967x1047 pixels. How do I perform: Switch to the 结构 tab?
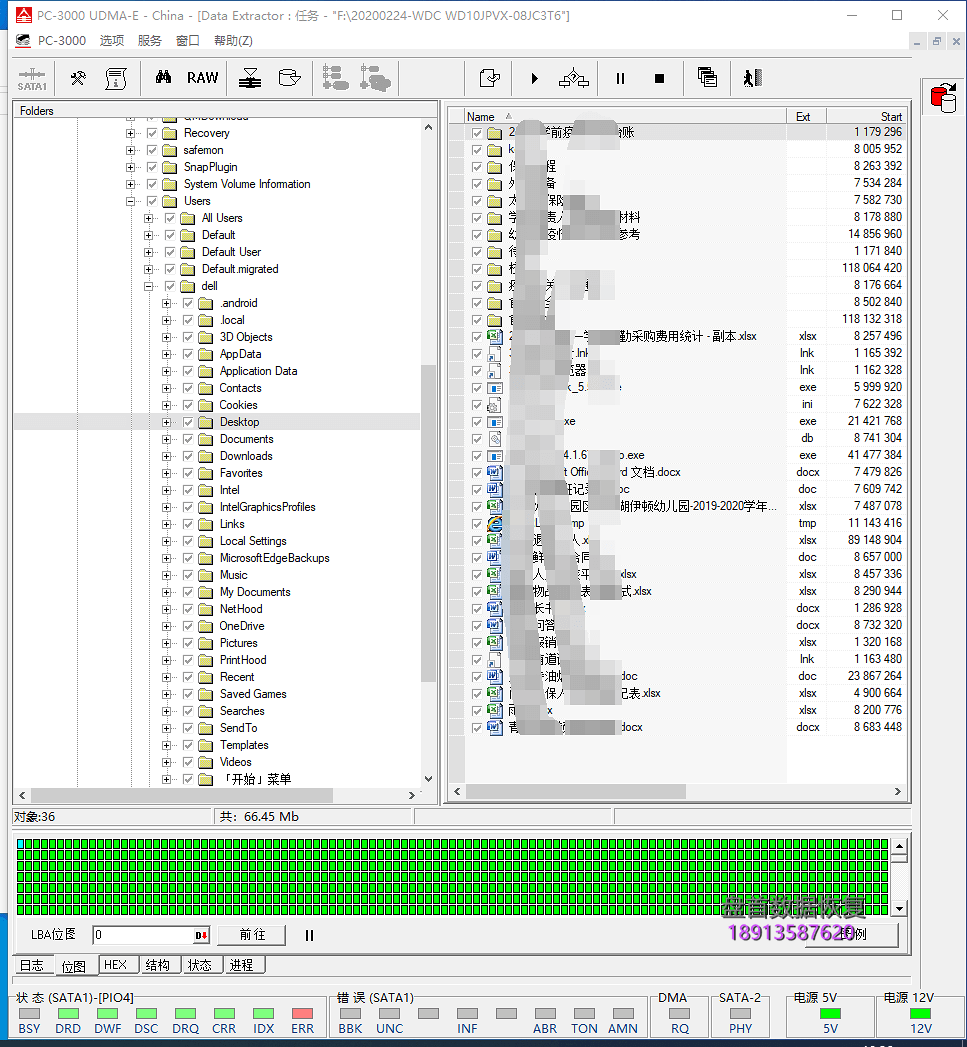(x=158, y=966)
